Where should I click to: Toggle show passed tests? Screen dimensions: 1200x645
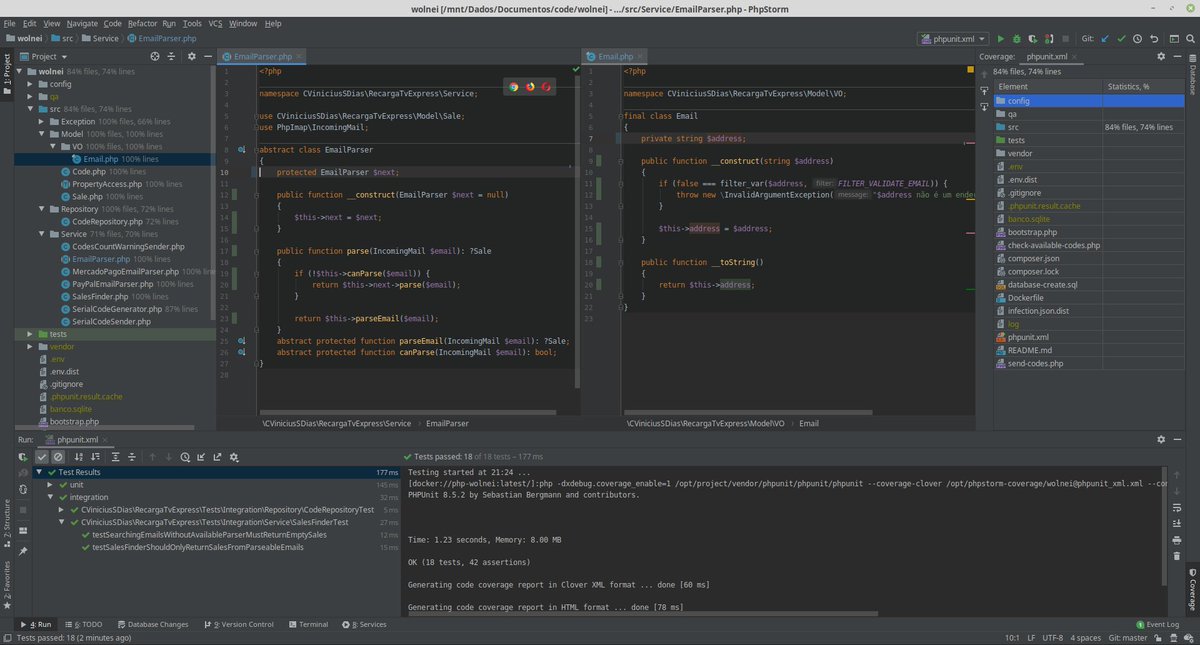[x=41, y=457]
